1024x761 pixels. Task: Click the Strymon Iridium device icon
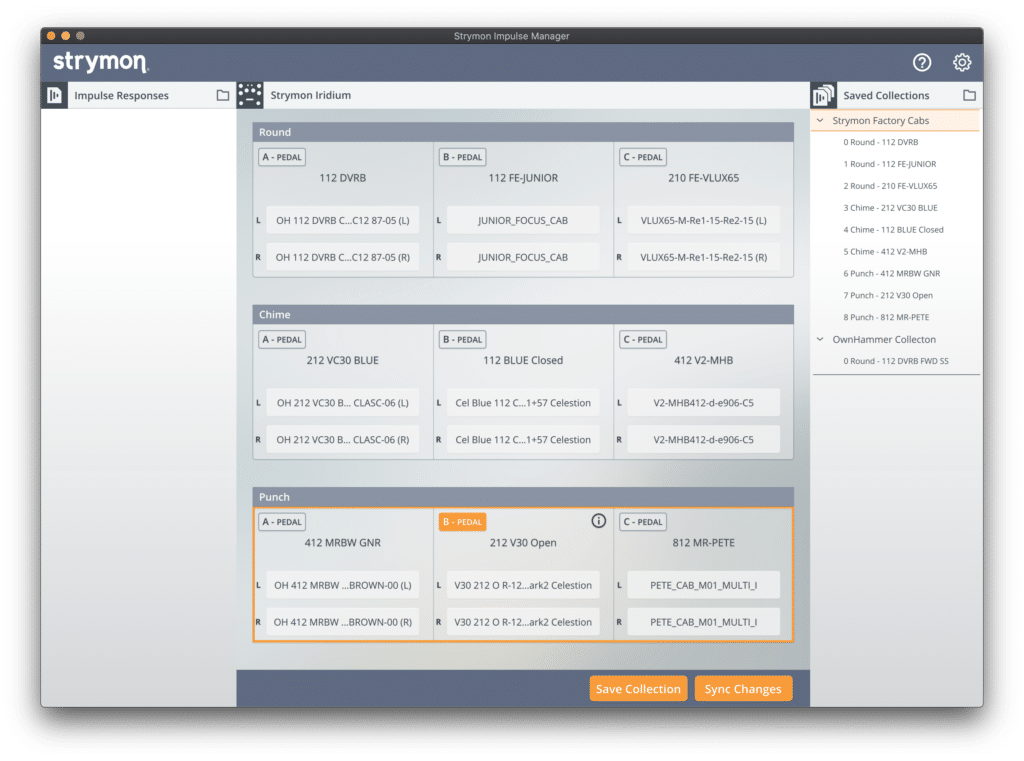click(249, 95)
